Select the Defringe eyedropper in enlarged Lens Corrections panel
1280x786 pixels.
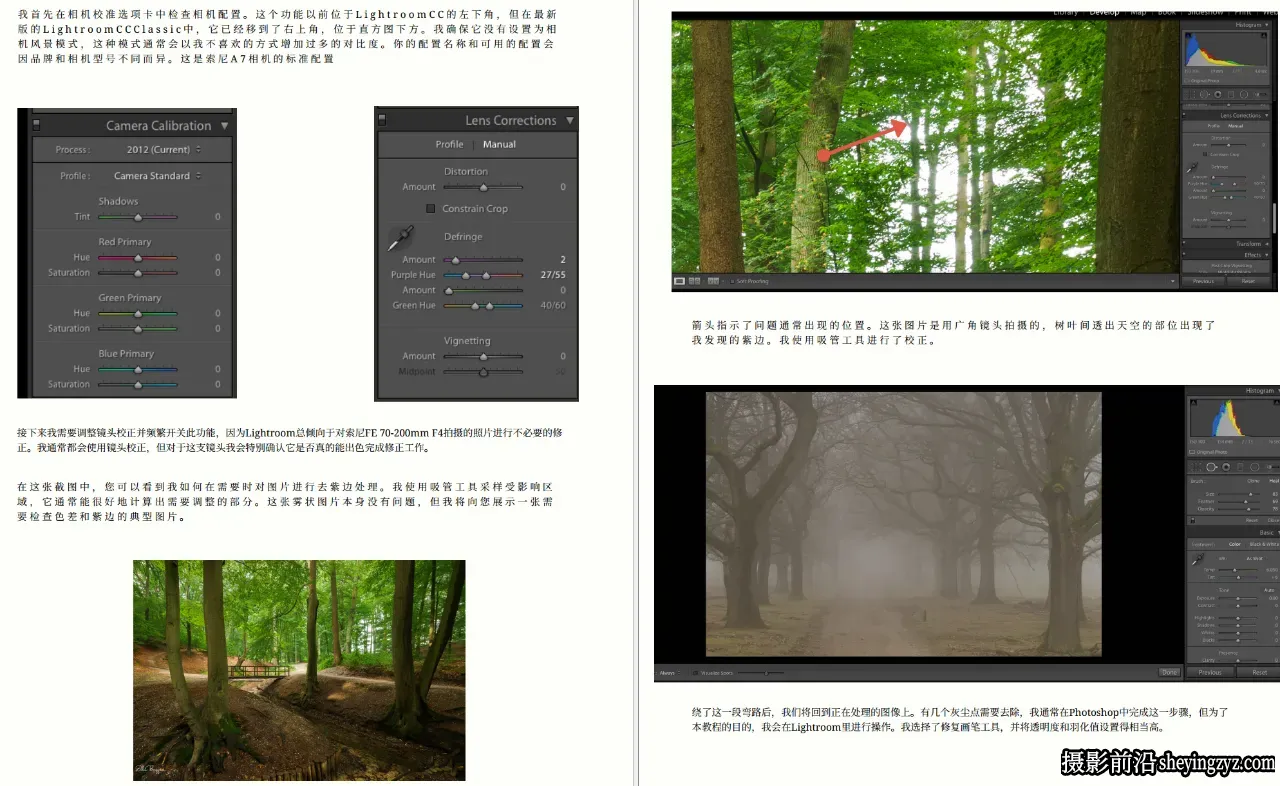click(x=400, y=239)
